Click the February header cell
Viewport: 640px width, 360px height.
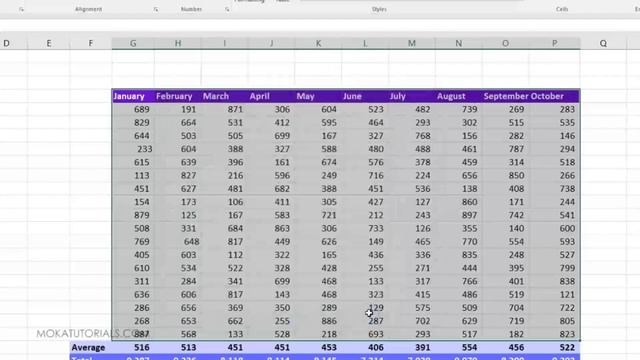pyautogui.click(x=178, y=96)
